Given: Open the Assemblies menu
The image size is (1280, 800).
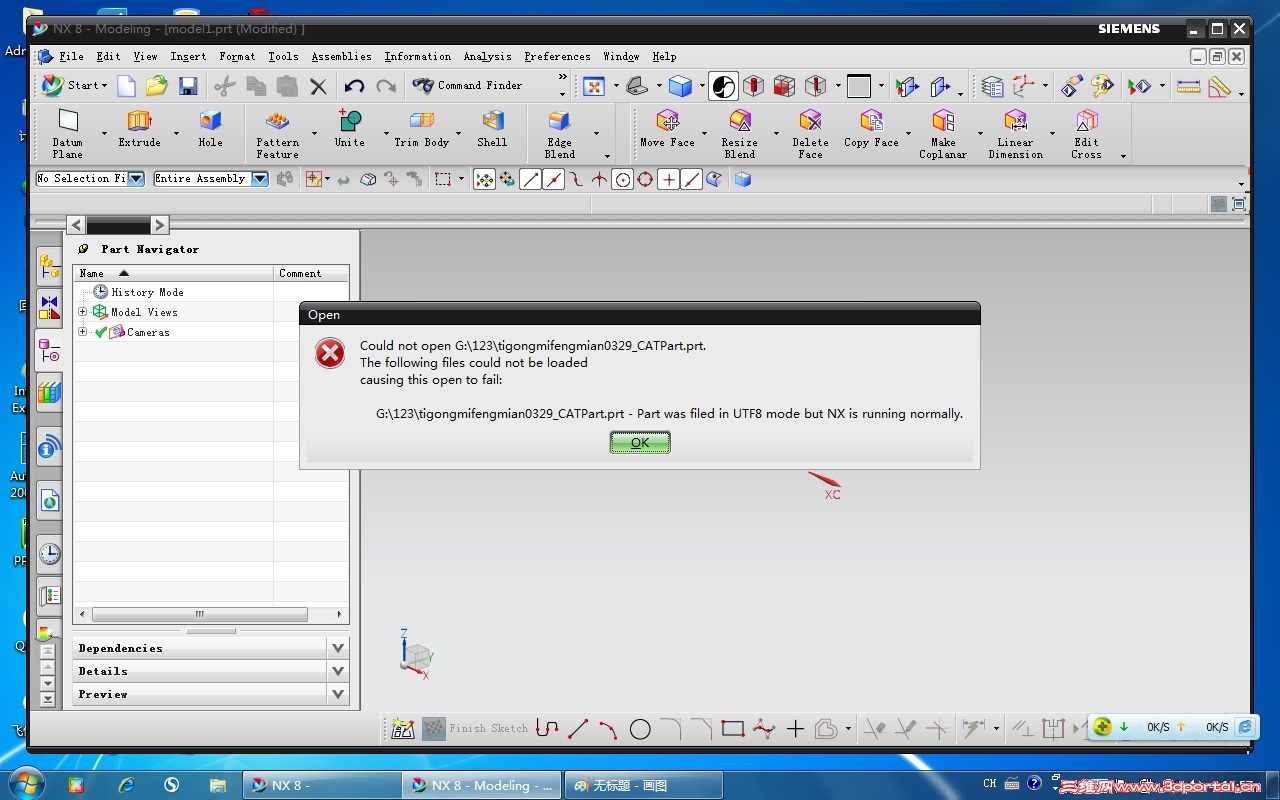Looking at the screenshot, I should point(341,57).
